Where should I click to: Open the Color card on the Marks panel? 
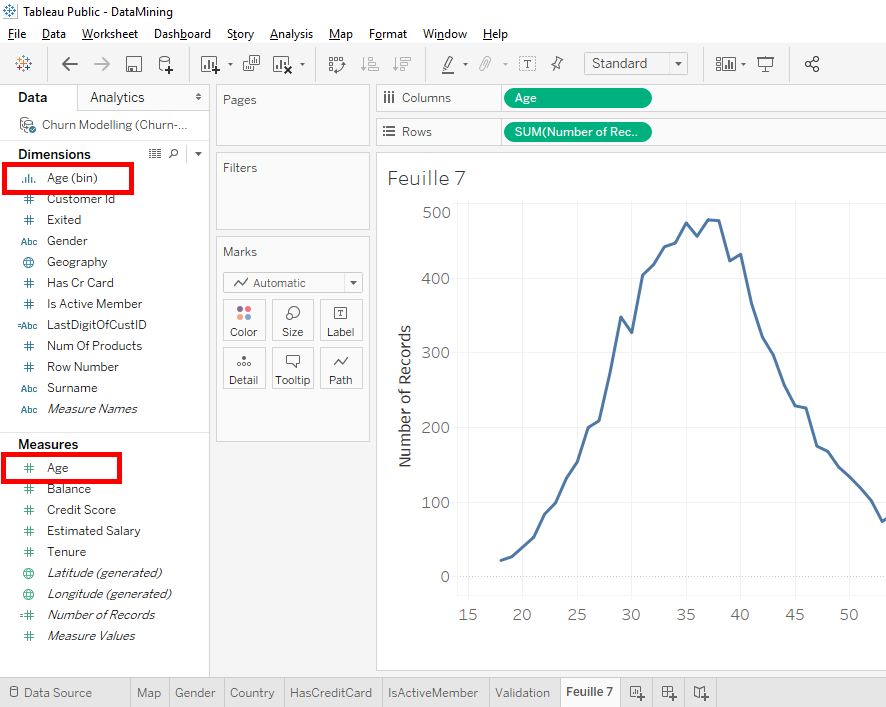pyautogui.click(x=244, y=320)
